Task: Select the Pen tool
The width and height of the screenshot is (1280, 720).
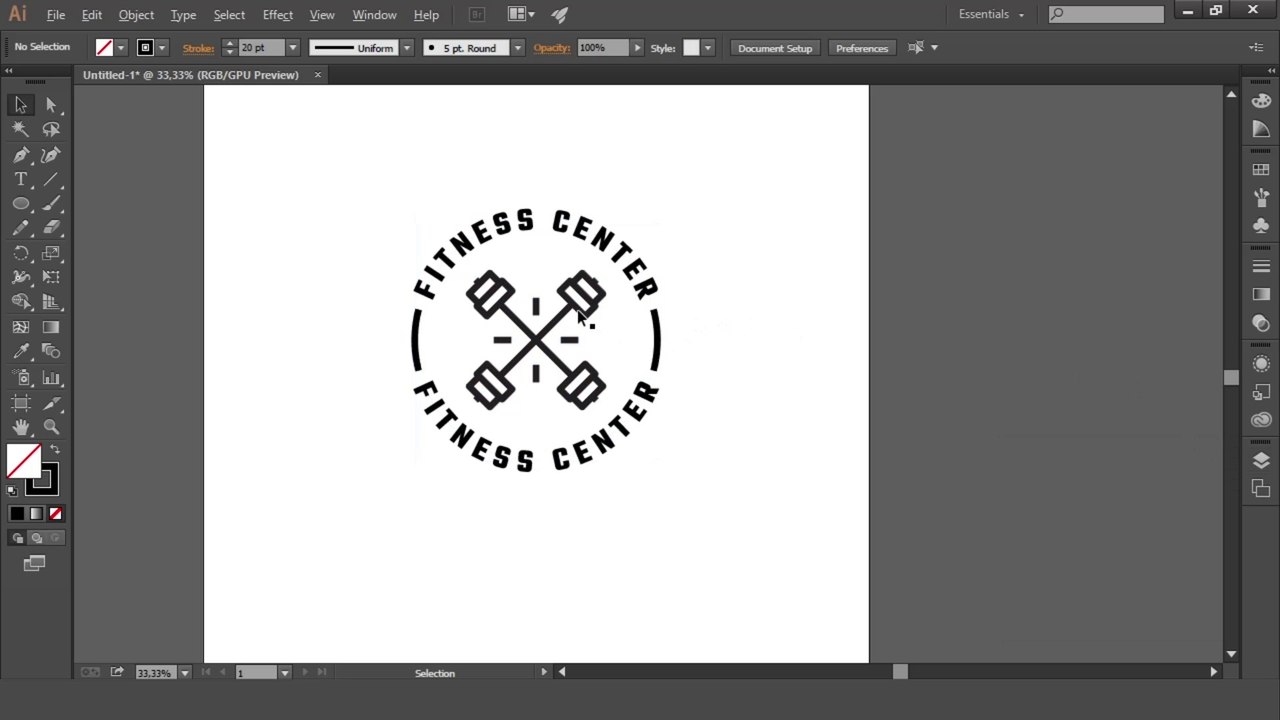Action: pyautogui.click(x=21, y=154)
